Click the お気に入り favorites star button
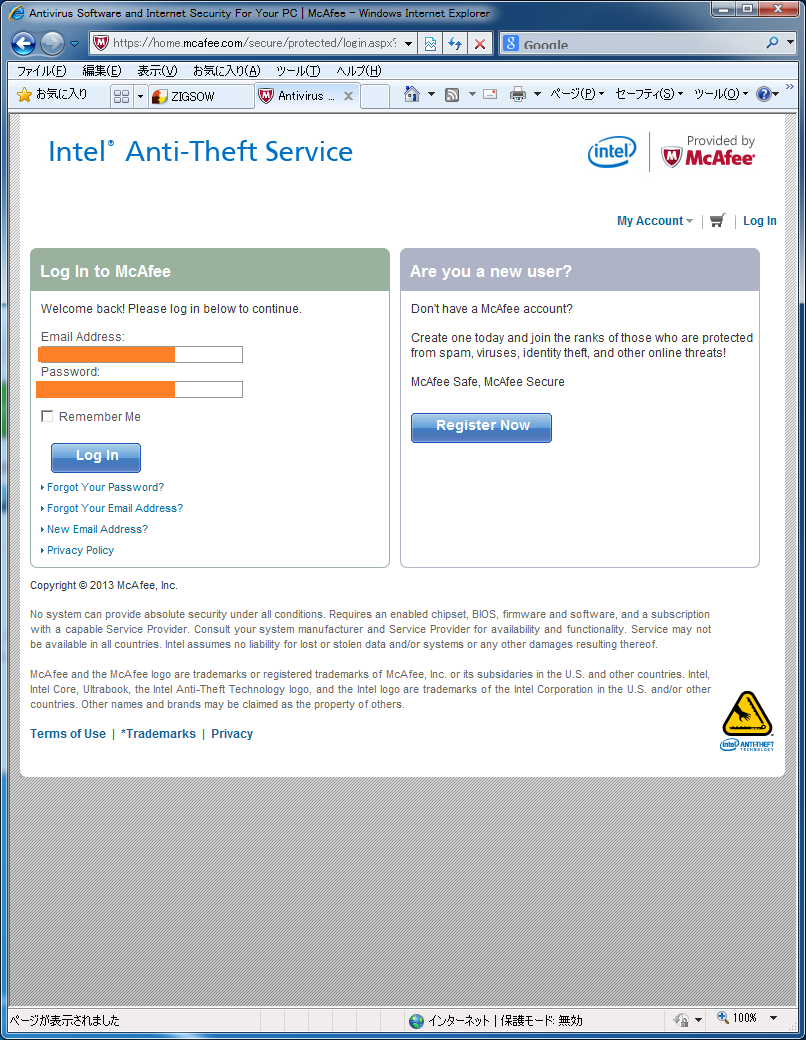 (52, 95)
